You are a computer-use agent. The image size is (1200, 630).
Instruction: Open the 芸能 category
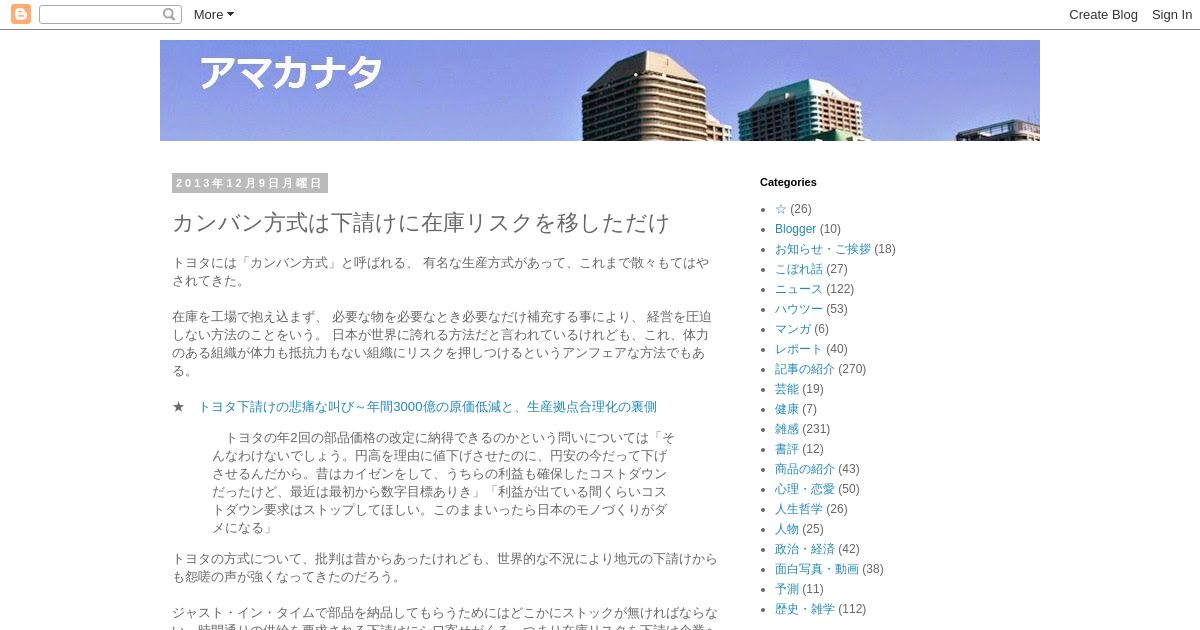pyautogui.click(x=787, y=389)
